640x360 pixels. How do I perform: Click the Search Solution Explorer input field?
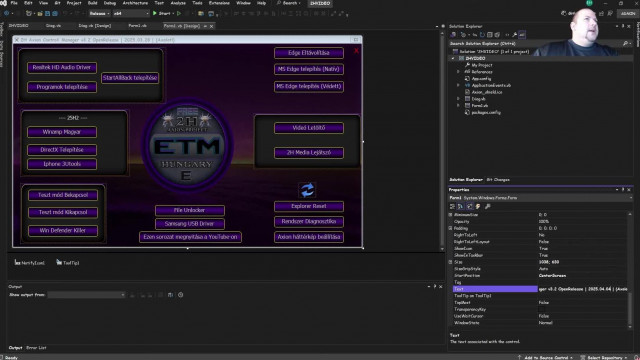pyautogui.click(x=535, y=43)
